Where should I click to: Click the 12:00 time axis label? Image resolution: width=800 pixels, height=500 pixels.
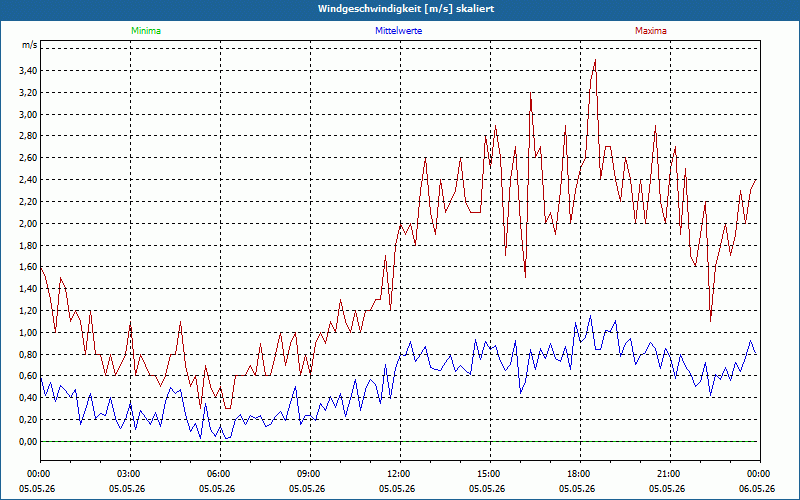click(401, 474)
